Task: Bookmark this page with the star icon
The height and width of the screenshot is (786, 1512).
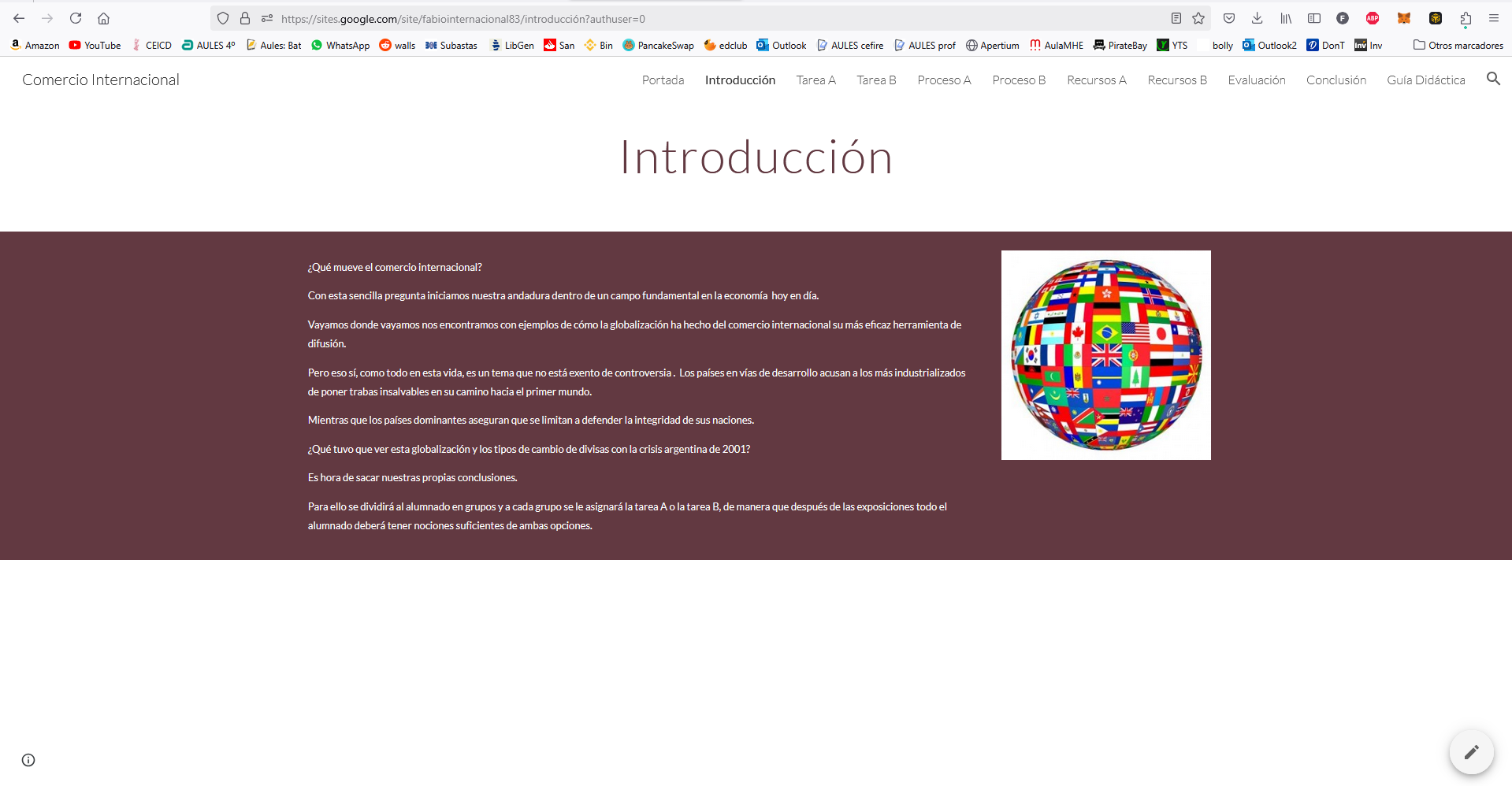Action: (x=1198, y=18)
